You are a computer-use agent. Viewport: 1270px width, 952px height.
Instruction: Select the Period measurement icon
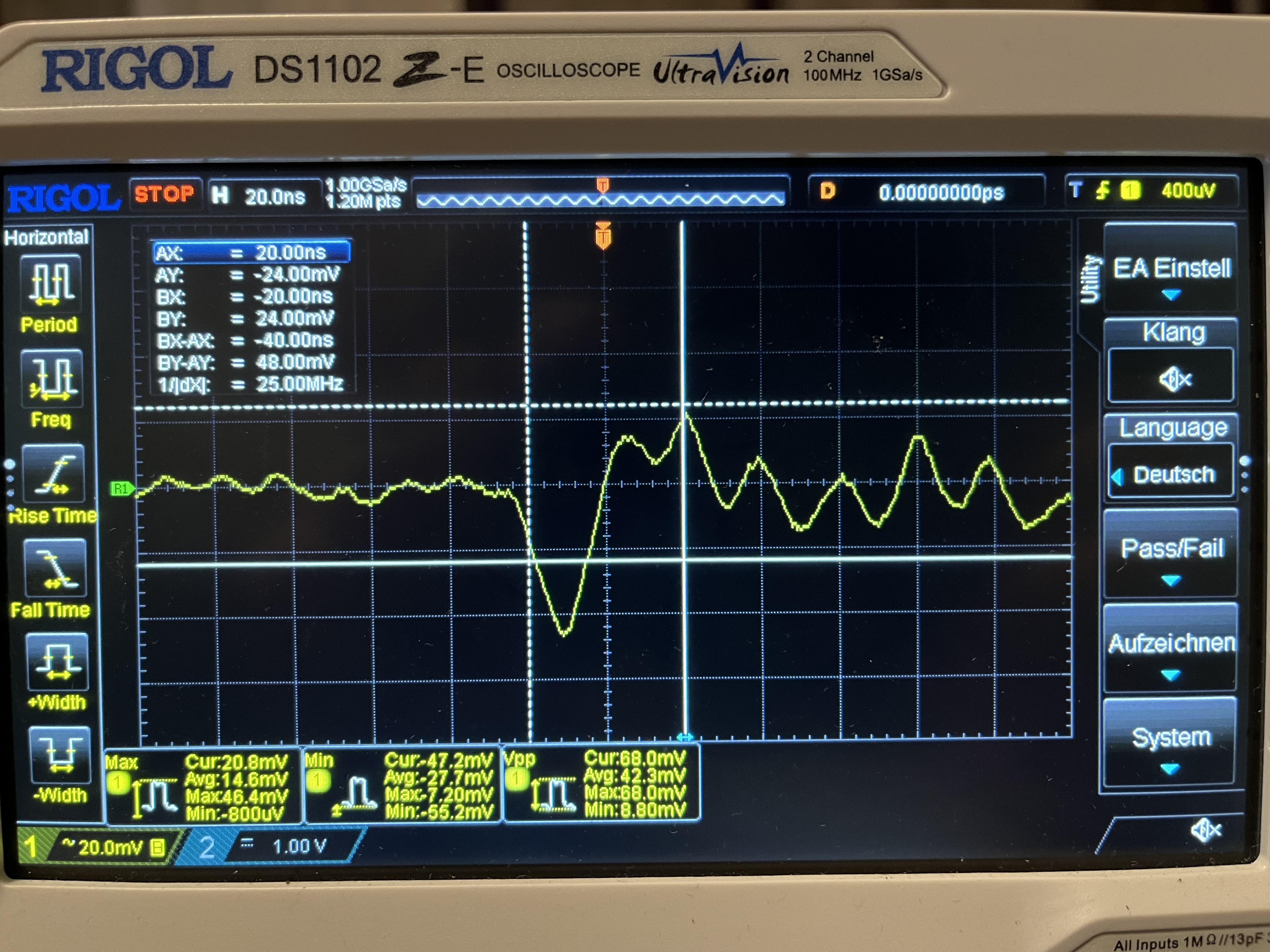coord(50,284)
